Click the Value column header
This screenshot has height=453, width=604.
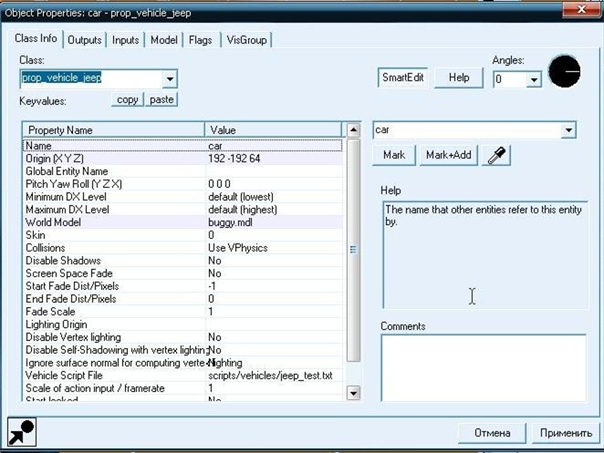click(273, 130)
